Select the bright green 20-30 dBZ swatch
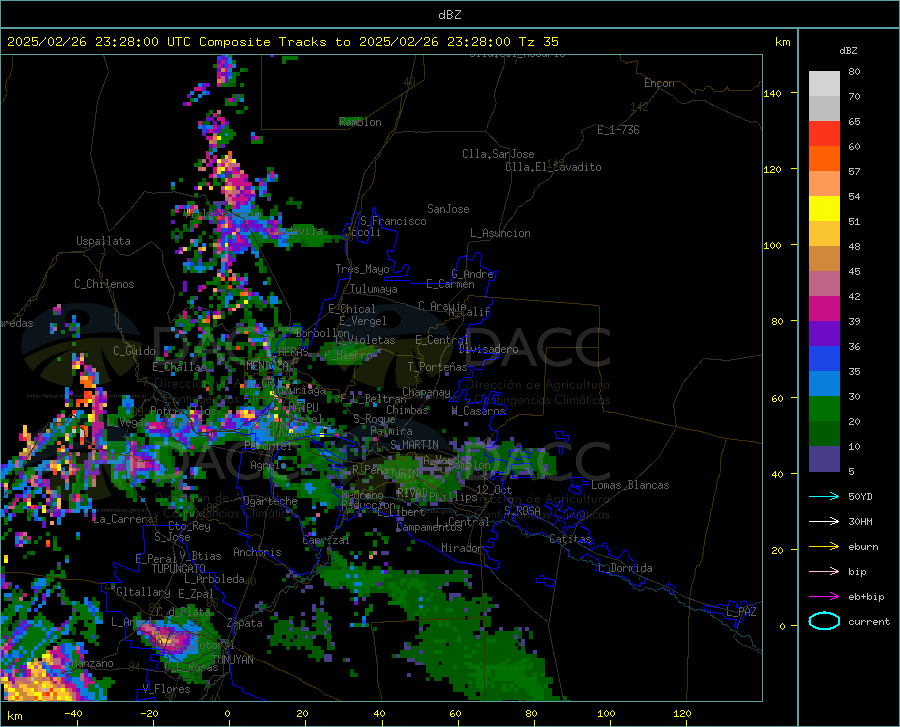 tap(824, 409)
